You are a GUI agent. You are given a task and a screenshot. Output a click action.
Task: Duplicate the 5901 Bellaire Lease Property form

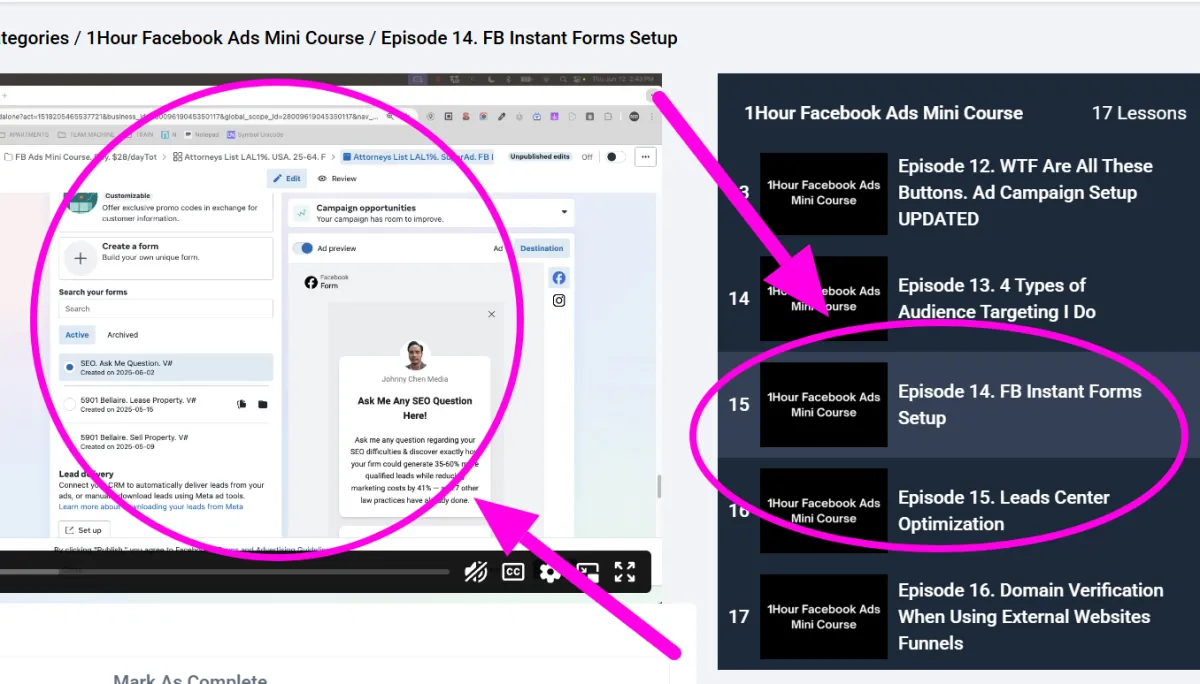click(242, 404)
